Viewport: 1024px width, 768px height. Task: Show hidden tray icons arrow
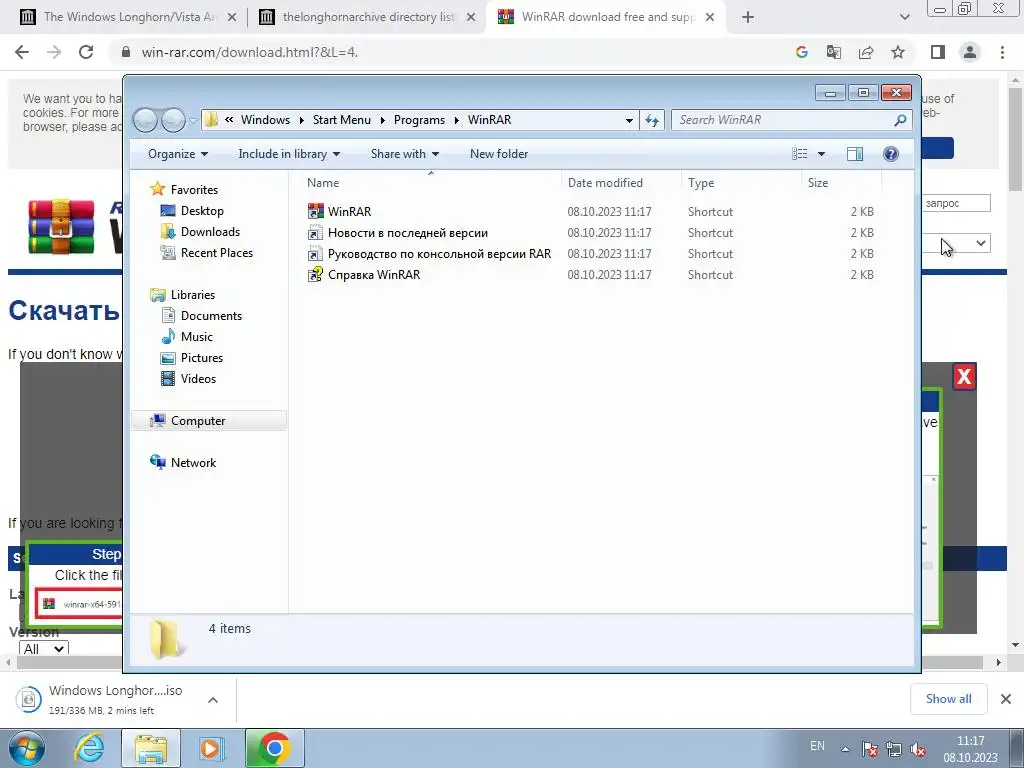tap(846, 749)
